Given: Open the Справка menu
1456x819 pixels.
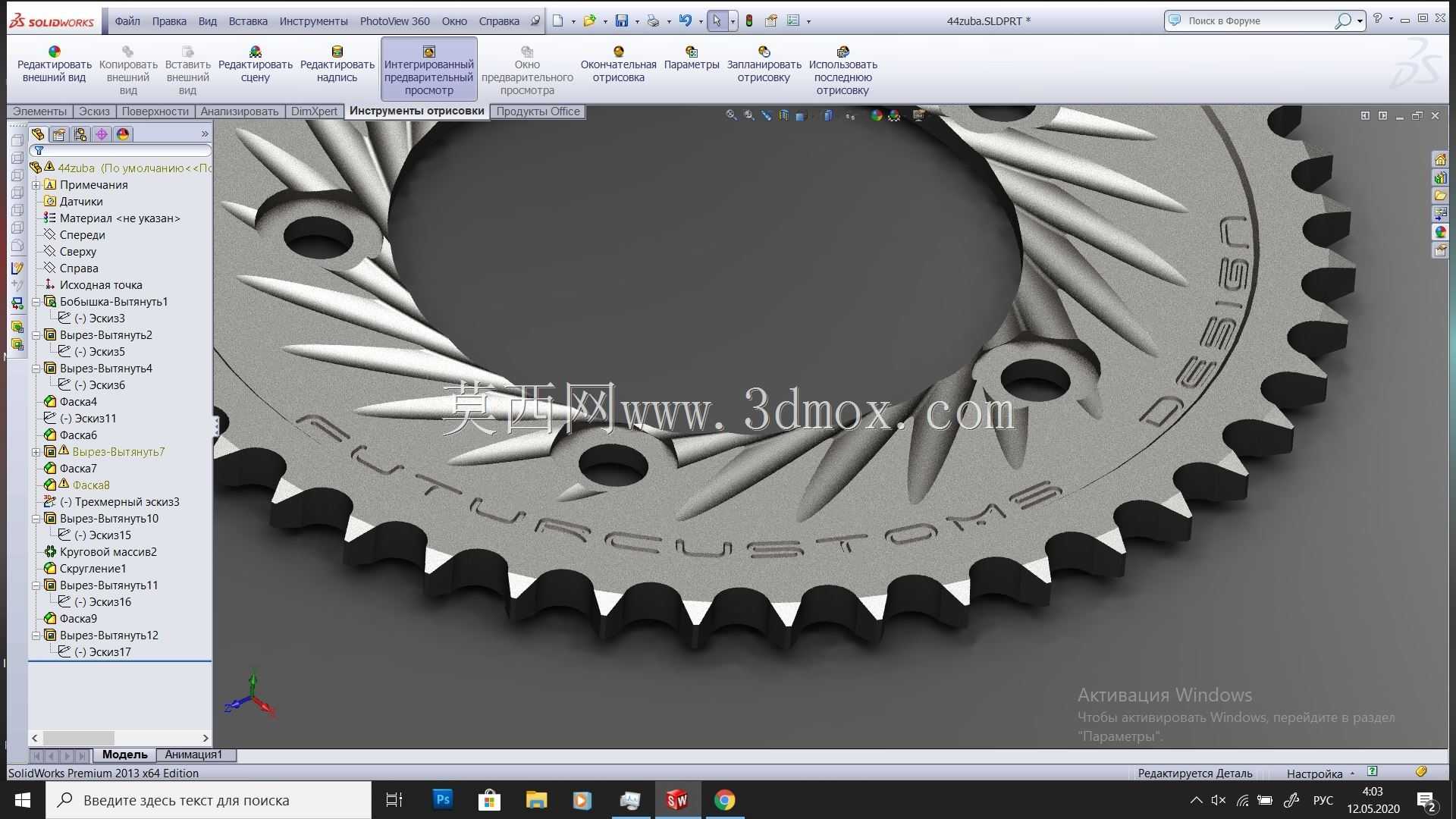Looking at the screenshot, I should [x=499, y=21].
